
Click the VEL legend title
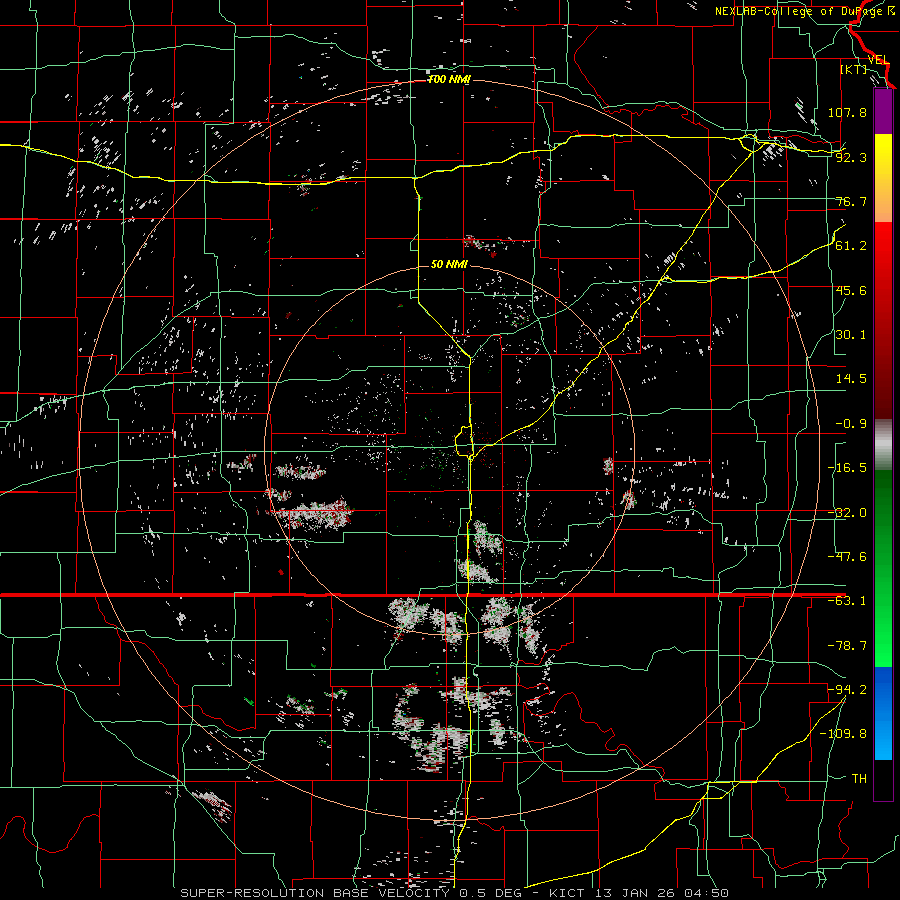click(x=878, y=60)
